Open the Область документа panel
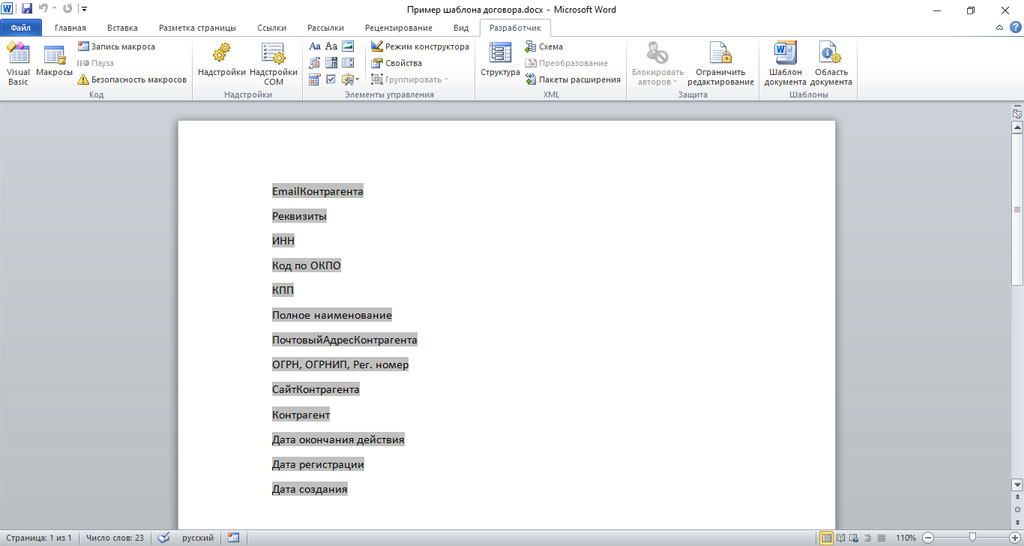 coord(831,64)
